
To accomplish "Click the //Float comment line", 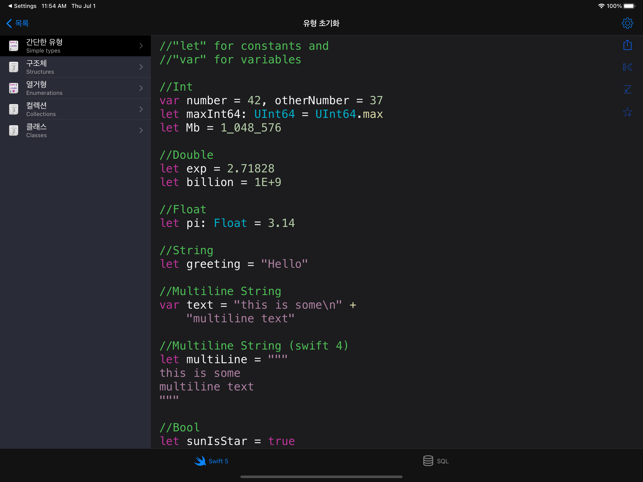I will (x=183, y=209).
